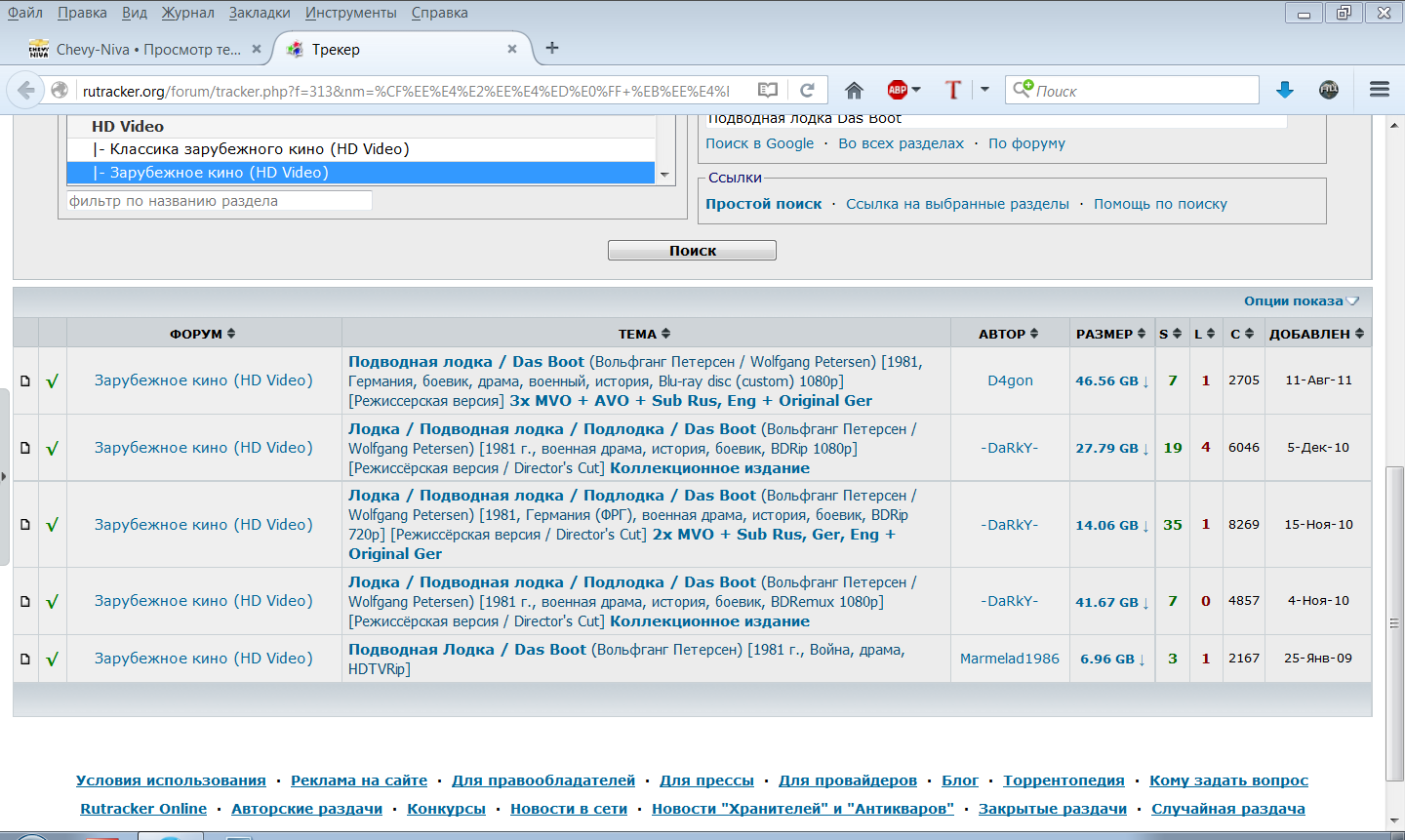
Task: Click the rutracker URL address bar
Action: coord(405,91)
